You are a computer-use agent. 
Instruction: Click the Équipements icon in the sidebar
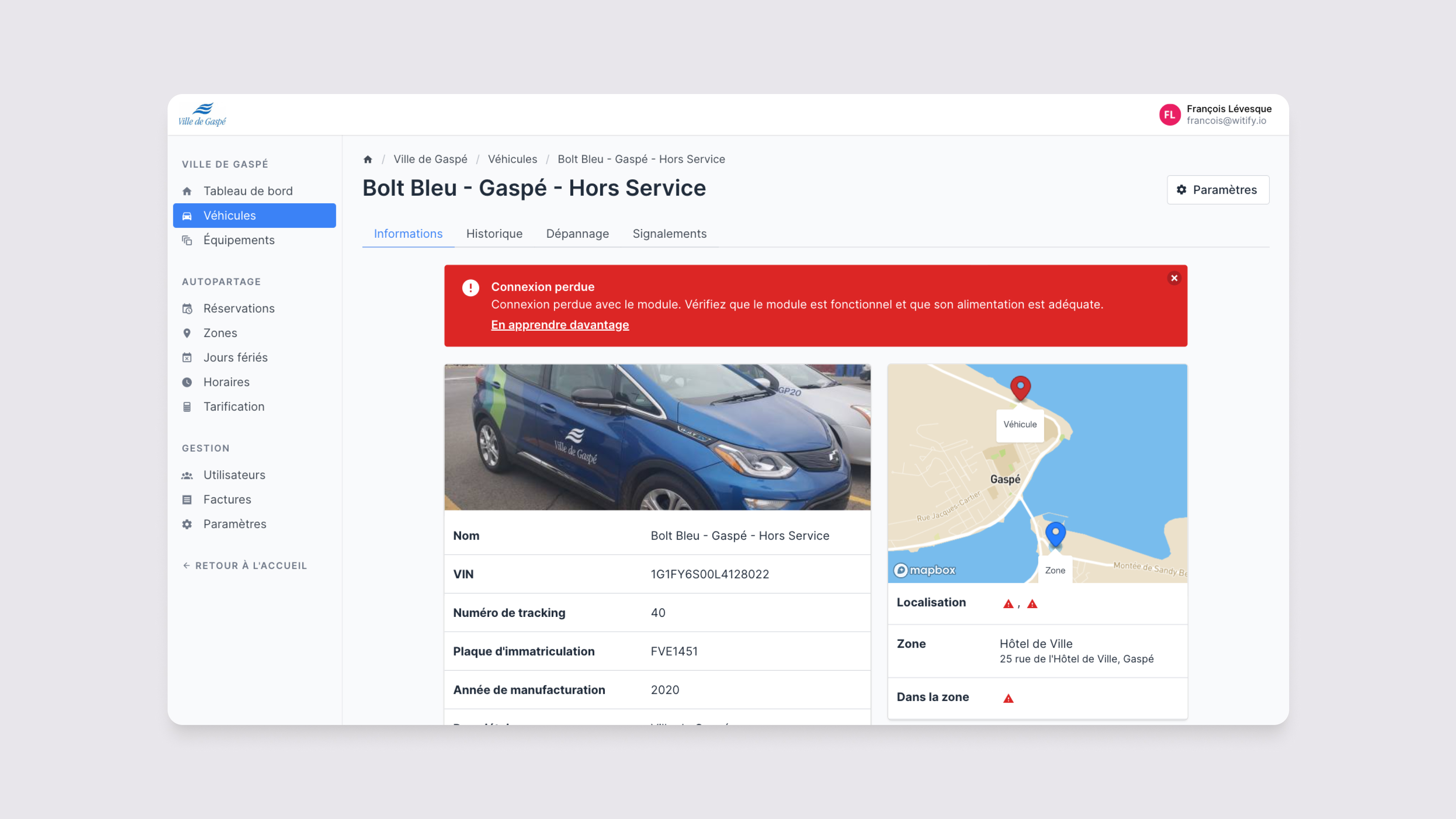pos(187,240)
